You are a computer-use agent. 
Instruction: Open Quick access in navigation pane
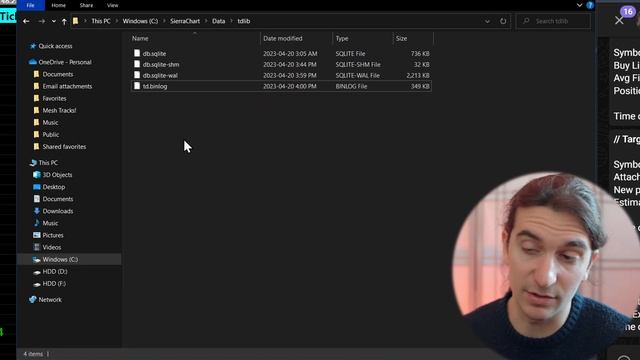[x=55, y=46]
